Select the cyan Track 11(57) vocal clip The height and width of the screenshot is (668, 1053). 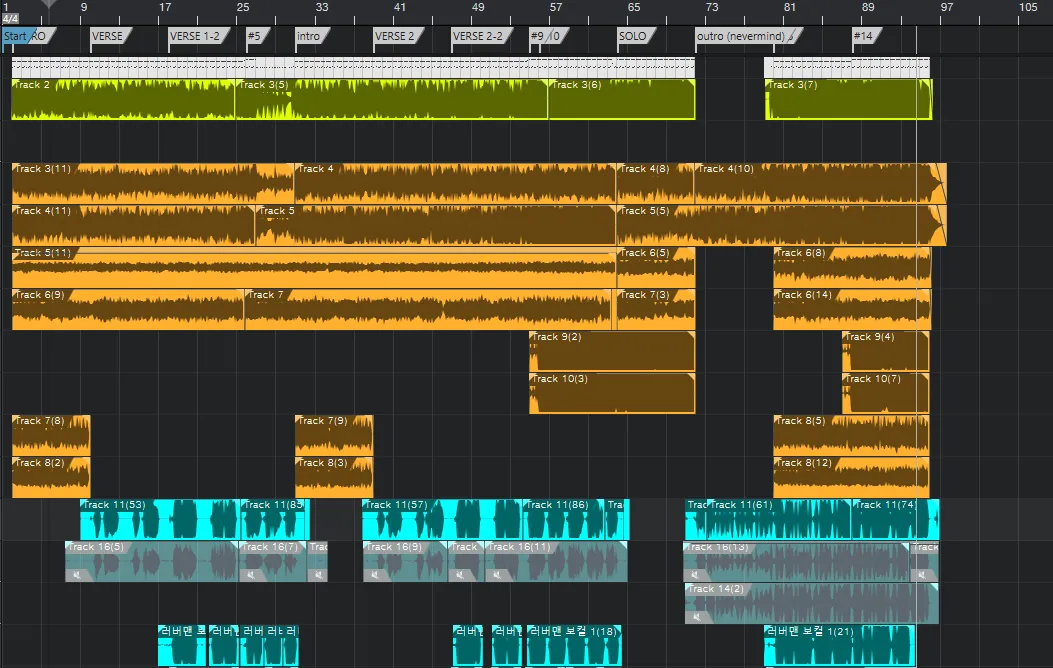click(442, 519)
